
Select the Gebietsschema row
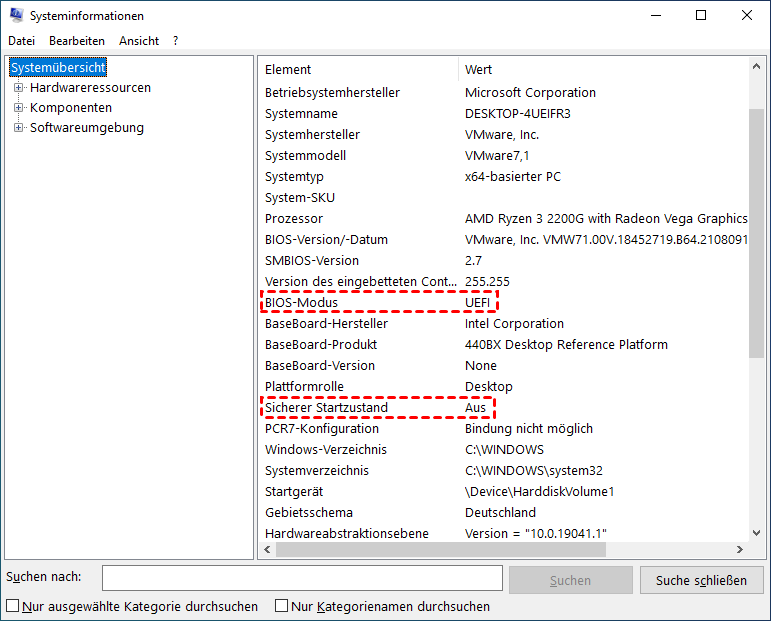[x=504, y=512]
